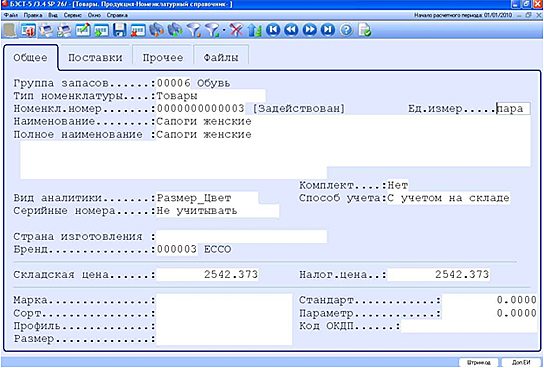Screen dimensions: 544x368
Task: Click the empty Марка field
Action: (224, 300)
